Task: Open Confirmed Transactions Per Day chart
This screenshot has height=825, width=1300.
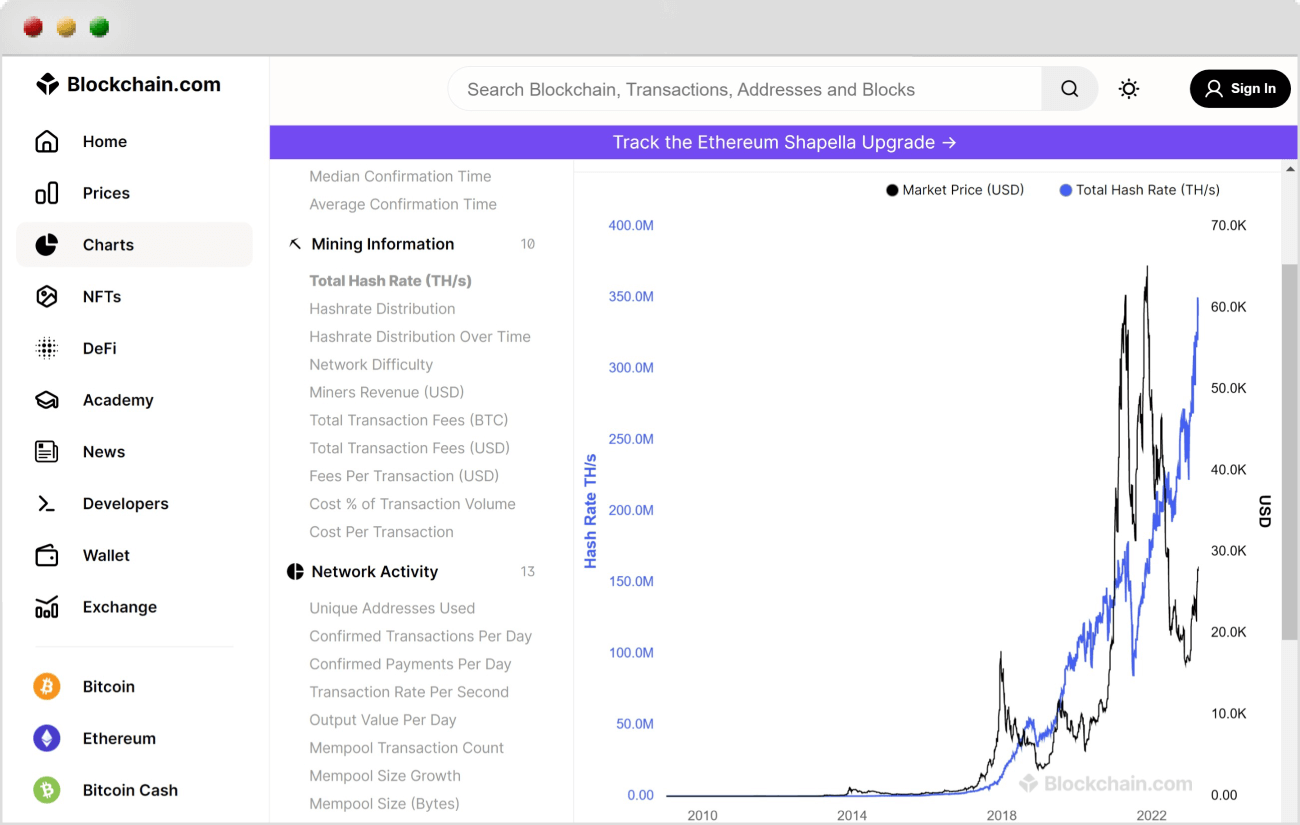Action: point(420,636)
